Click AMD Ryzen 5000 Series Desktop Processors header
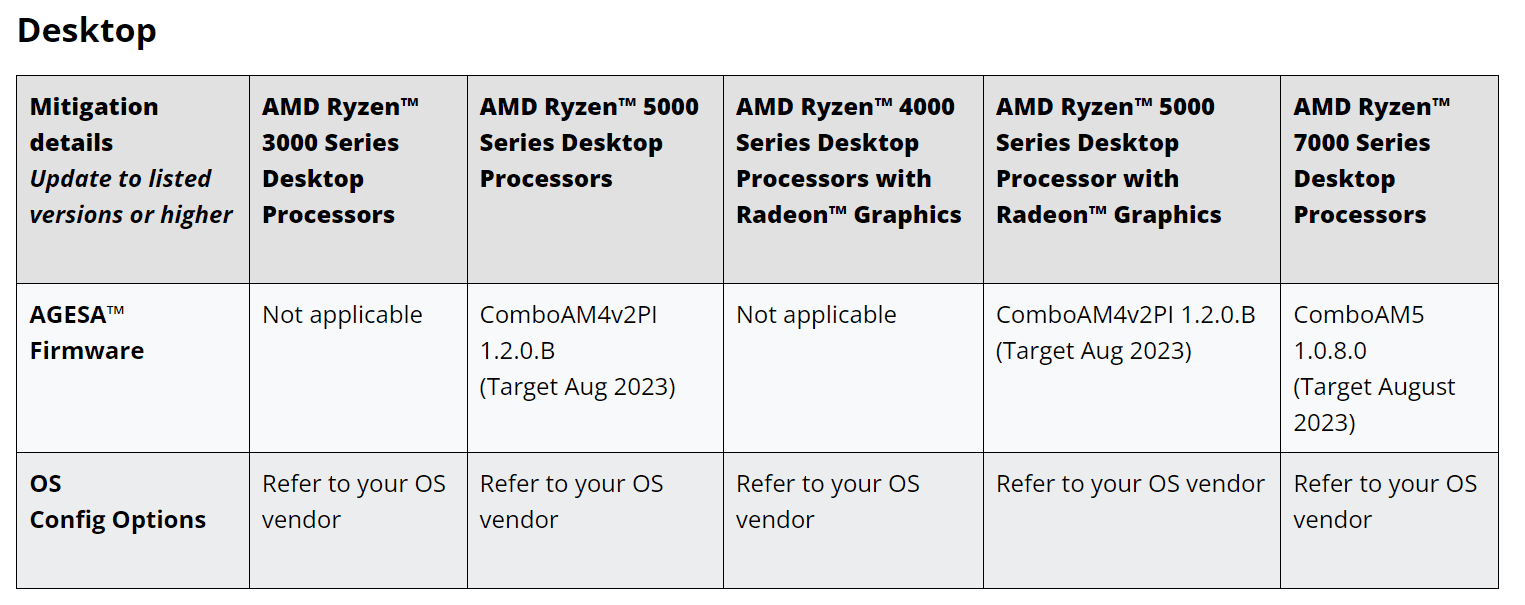The image size is (1525, 605). 589,143
